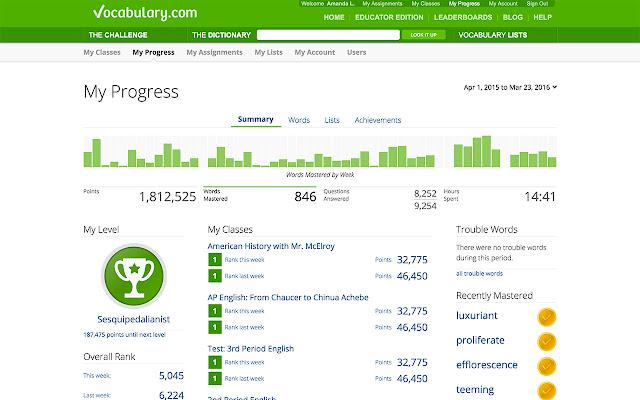Click the Look It Up button

424,35
